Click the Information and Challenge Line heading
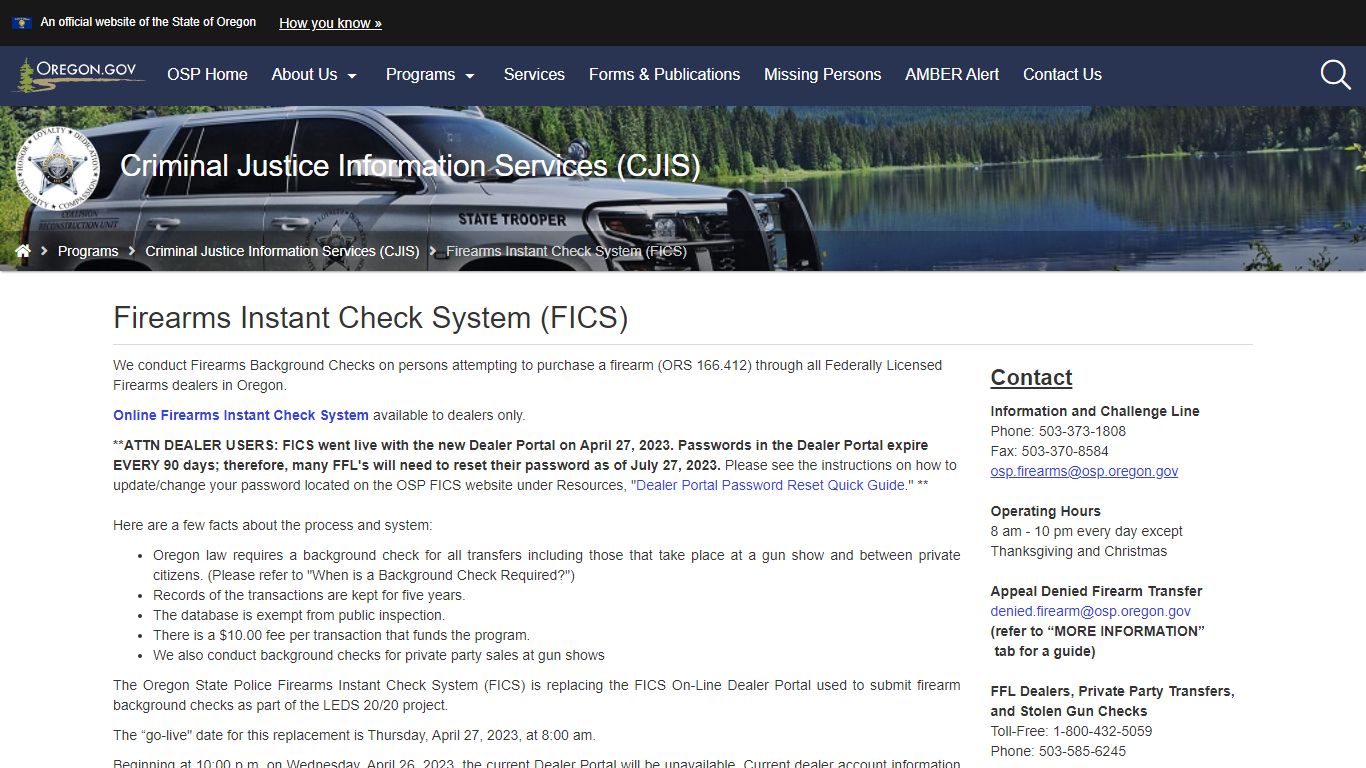The width and height of the screenshot is (1366, 768). pos(1095,411)
